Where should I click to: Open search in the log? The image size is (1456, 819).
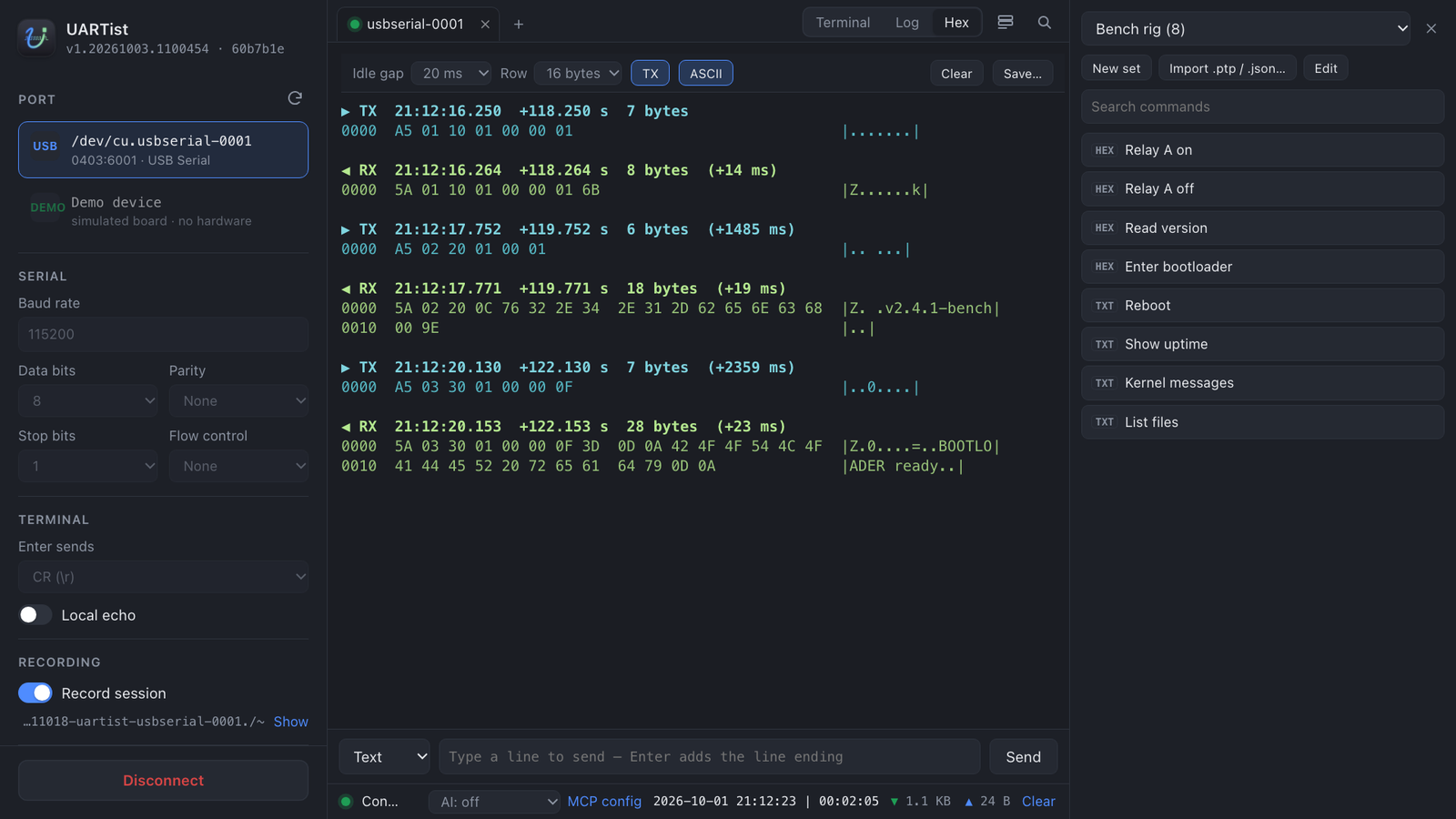[1045, 23]
